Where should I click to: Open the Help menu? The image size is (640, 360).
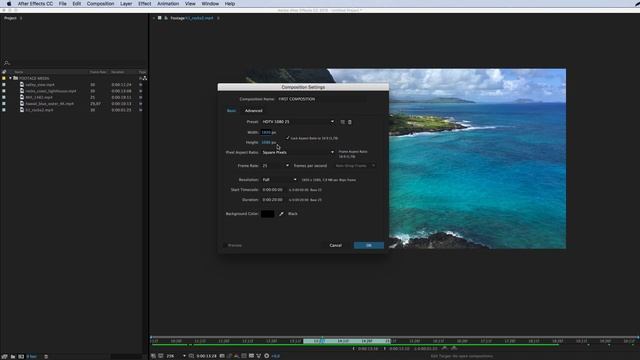[x=230, y=4]
